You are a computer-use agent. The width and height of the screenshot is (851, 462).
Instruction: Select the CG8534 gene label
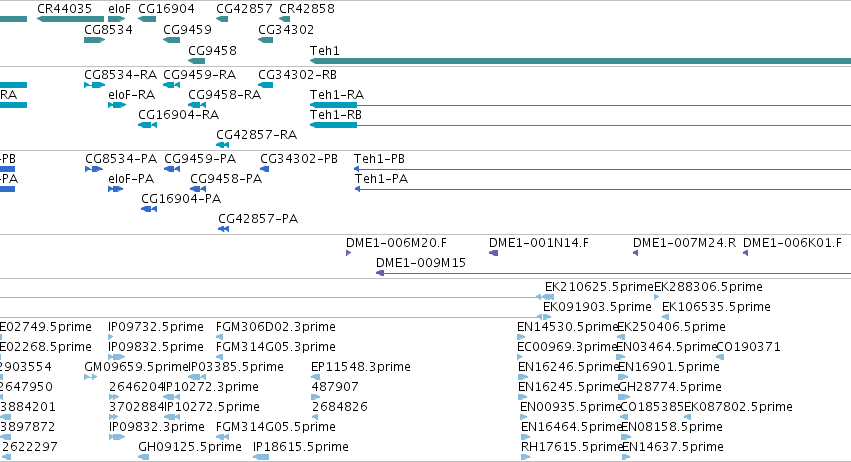click(108, 29)
